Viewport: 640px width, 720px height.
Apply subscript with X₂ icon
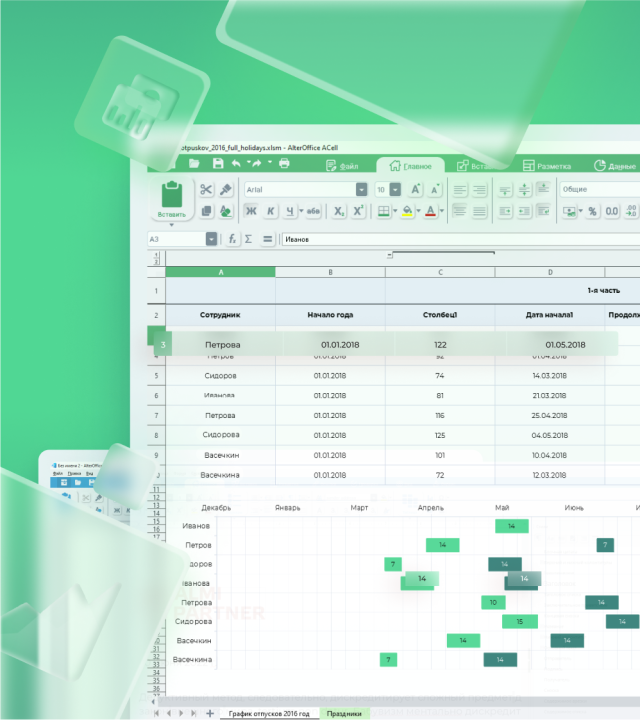click(x=339, y=211)
